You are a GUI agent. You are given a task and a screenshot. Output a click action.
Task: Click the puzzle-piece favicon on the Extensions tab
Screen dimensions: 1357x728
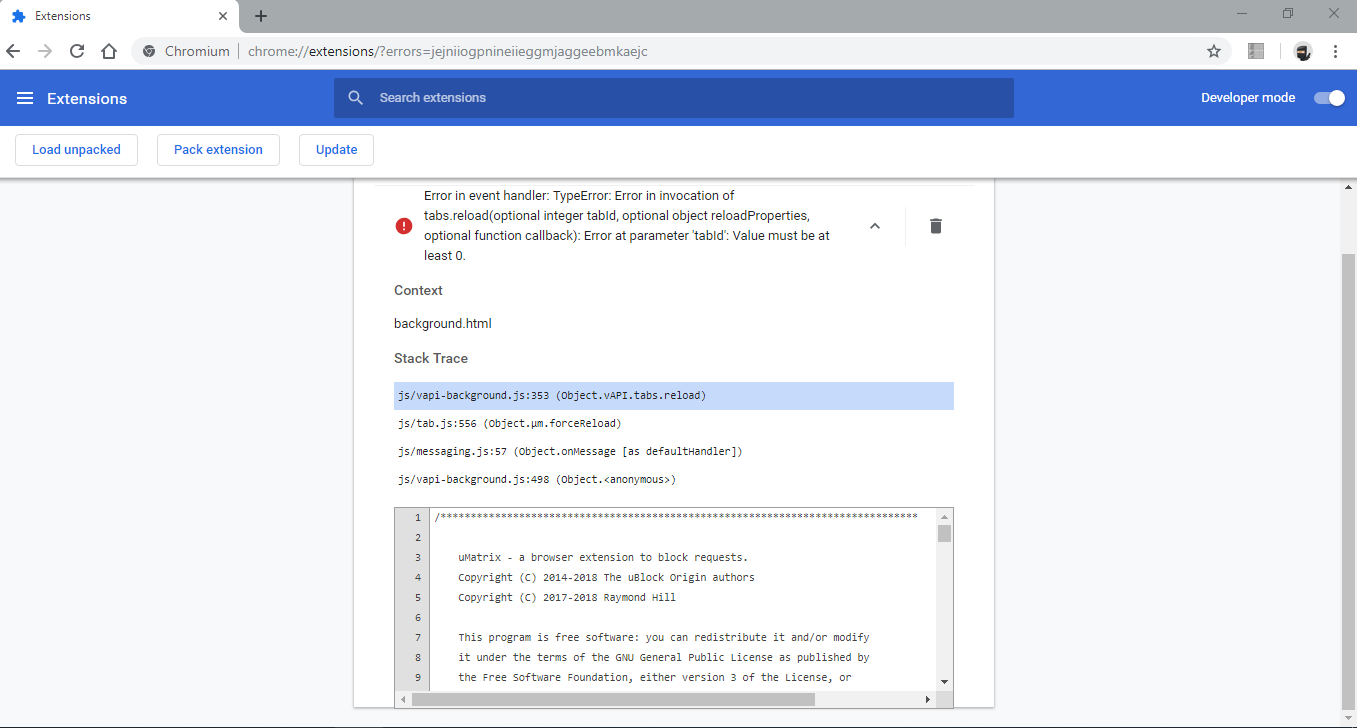(x=18, y=16)
